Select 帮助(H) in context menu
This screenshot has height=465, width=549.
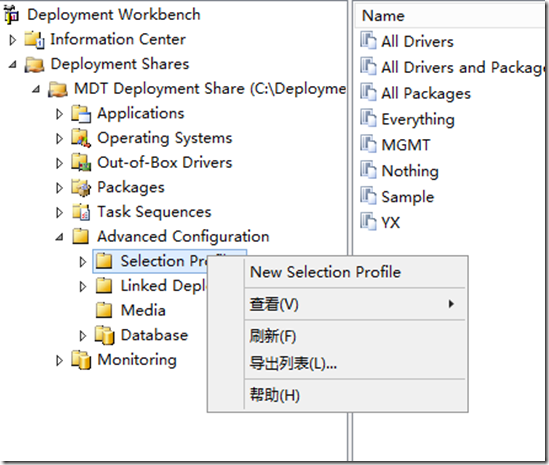pos(338,395)
